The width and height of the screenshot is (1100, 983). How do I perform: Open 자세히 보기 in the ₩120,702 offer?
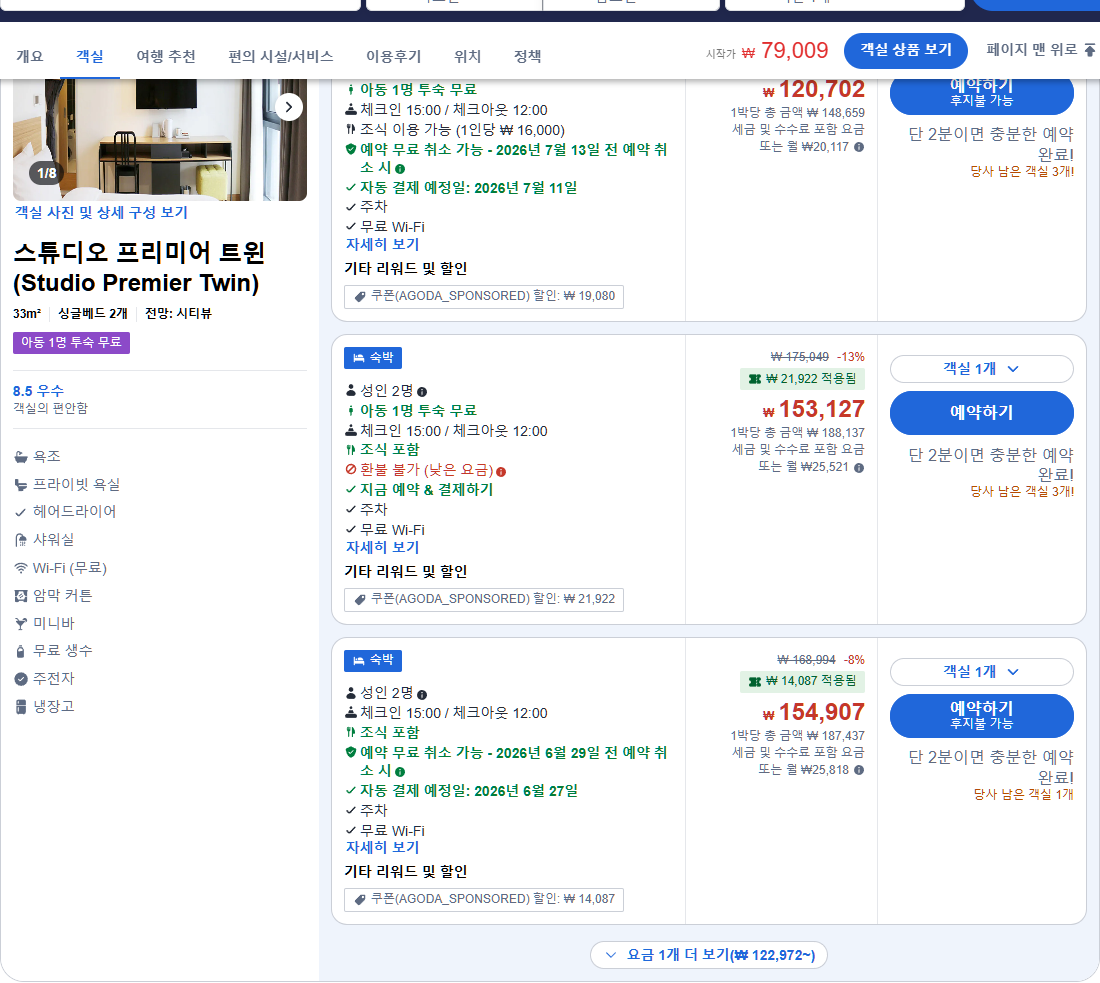click(x=382, y=245)
